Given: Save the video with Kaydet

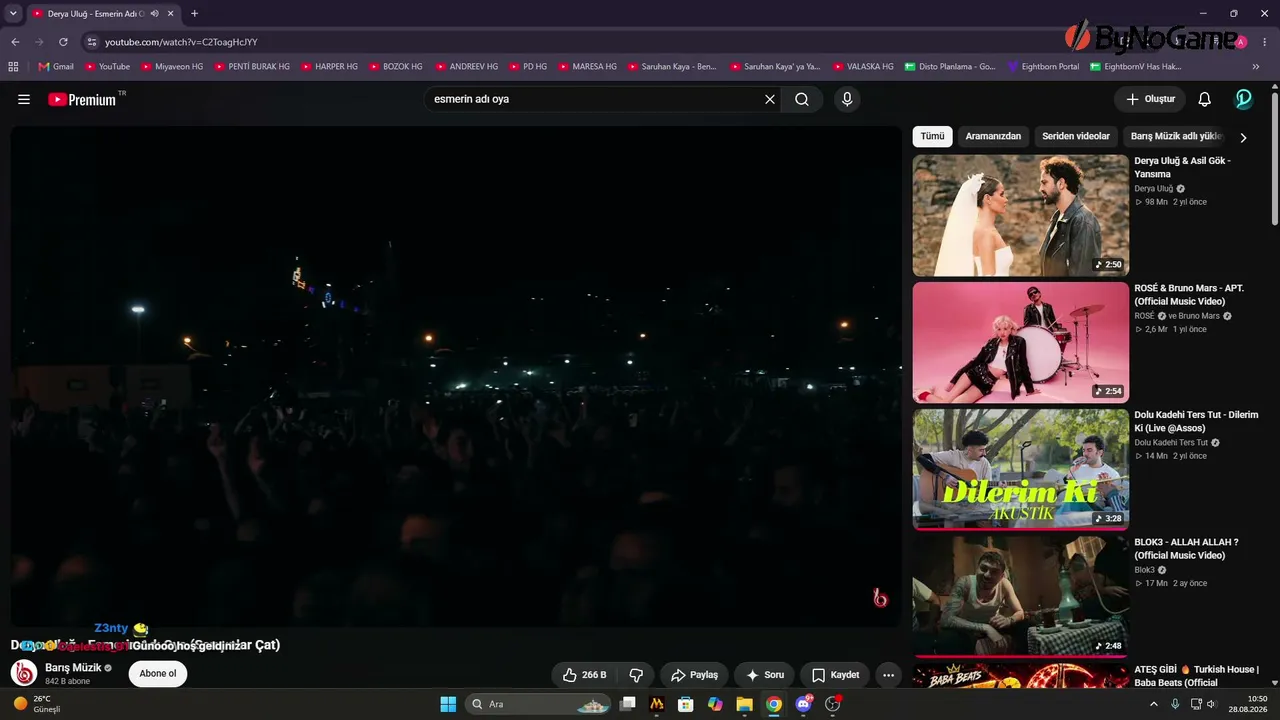Looking at the screenshot, I should [x=835, y=675].
